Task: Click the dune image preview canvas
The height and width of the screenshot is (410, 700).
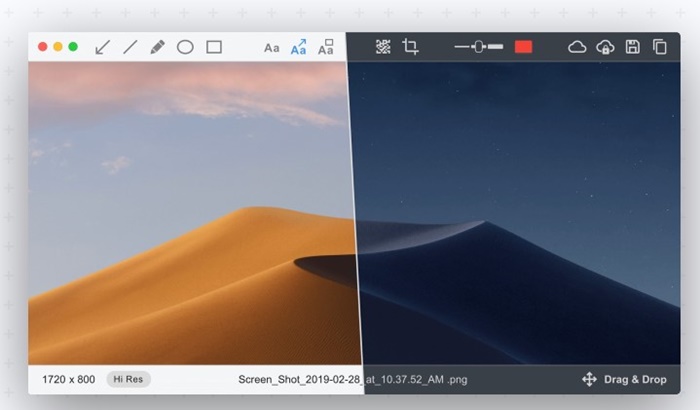Action: coord(354,213)
